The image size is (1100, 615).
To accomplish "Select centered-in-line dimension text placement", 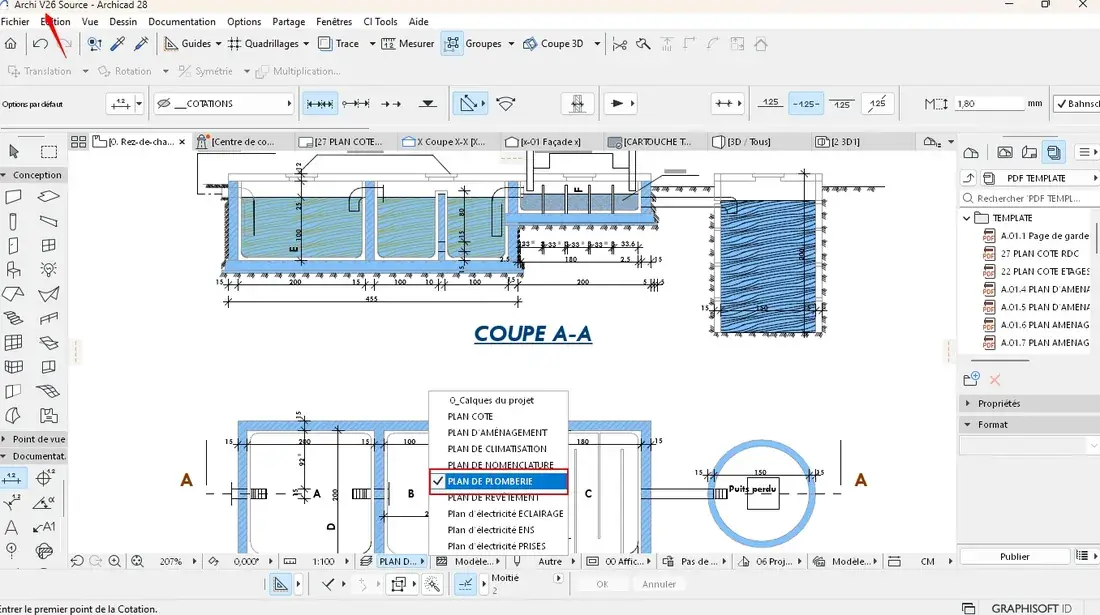I will (806, 104).
